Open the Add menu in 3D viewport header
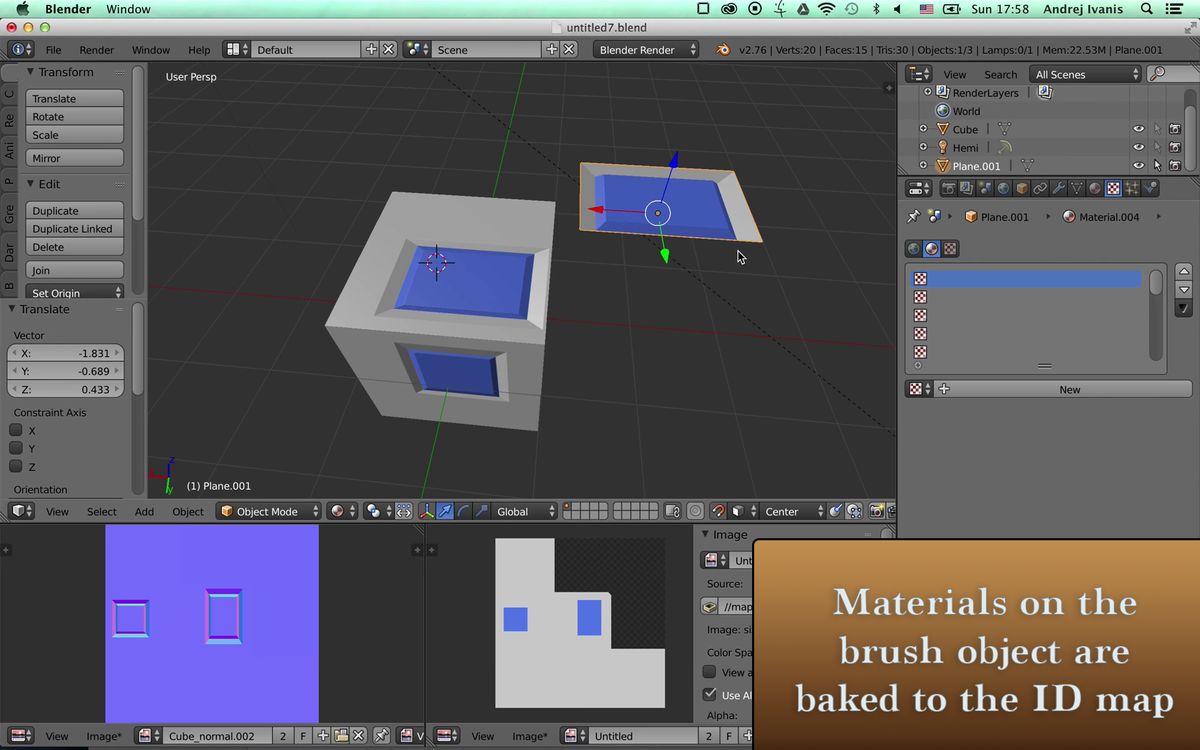This screenshot has width=1200, height=750. coord(145,512)
